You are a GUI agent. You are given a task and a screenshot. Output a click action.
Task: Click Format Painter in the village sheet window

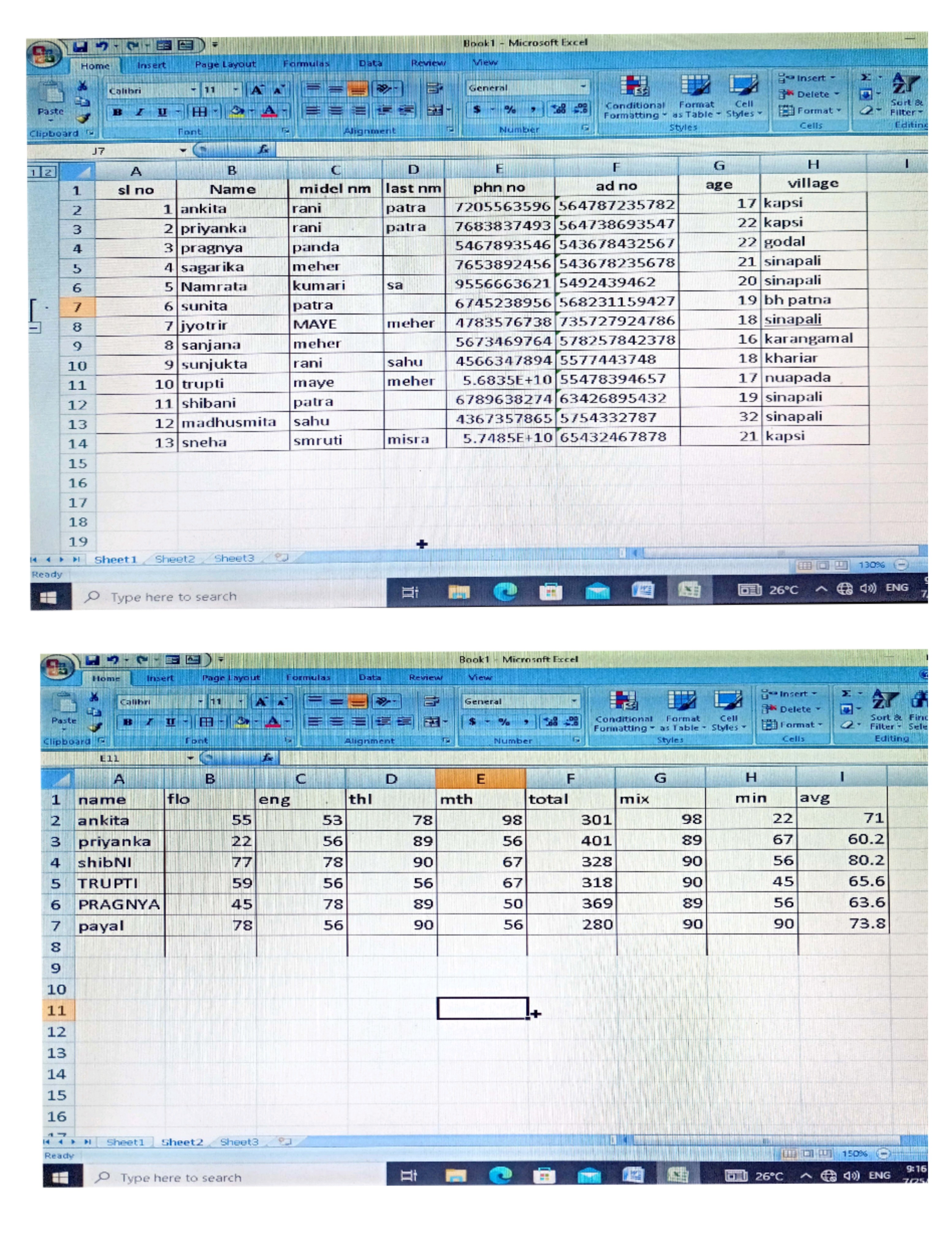point(83,119)
